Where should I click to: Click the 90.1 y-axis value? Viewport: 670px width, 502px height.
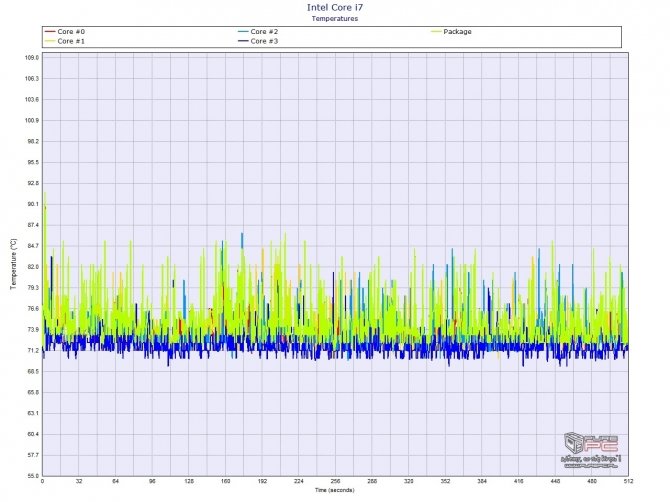pos(33,204)
